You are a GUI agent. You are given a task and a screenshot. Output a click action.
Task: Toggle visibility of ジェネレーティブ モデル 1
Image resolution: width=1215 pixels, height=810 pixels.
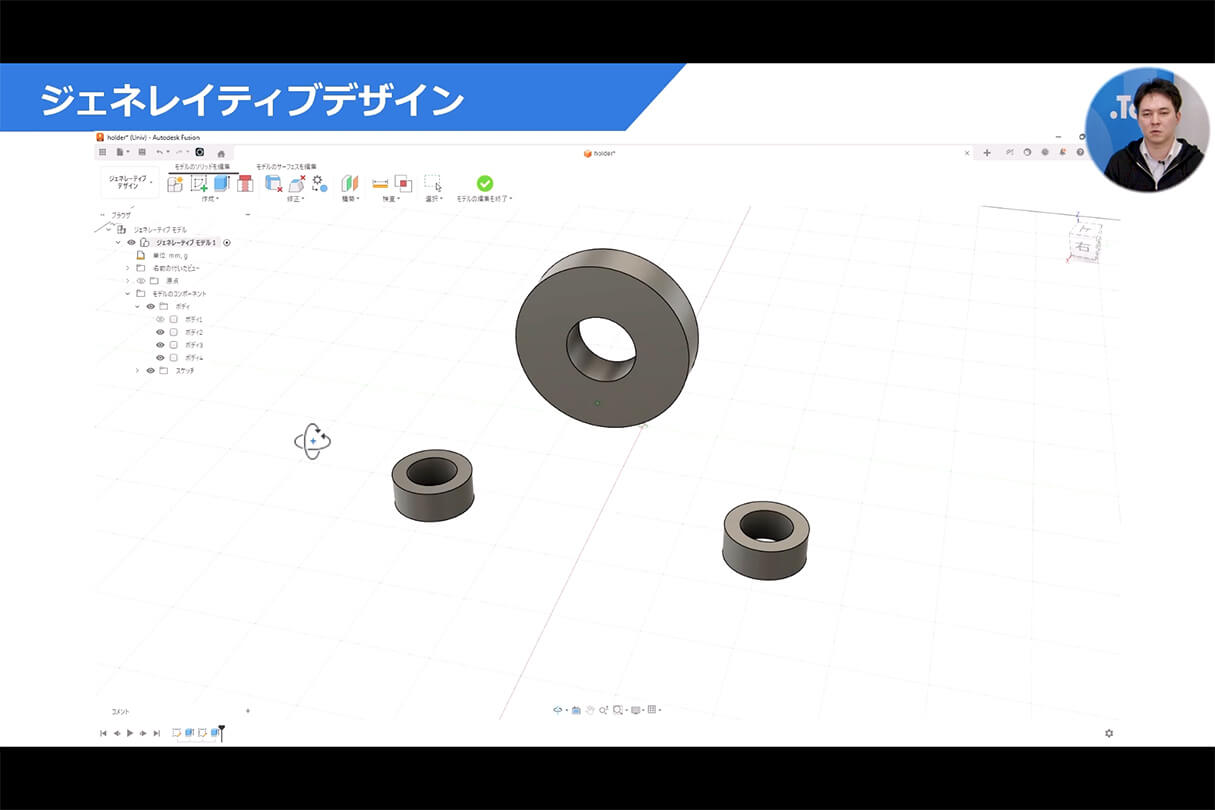[131, 242]
